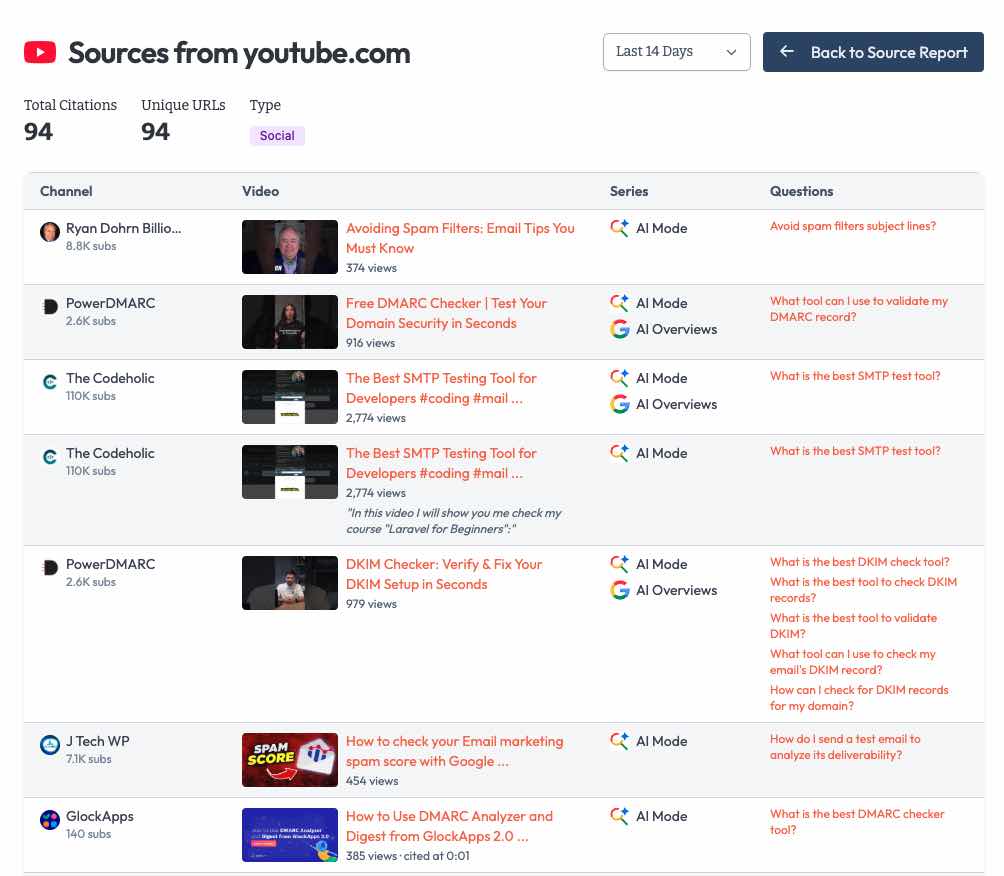Click the GlockApps globe channel avatar
Image resolution: width=1004 pixels, height=876 pixels.
pos(50,819)
